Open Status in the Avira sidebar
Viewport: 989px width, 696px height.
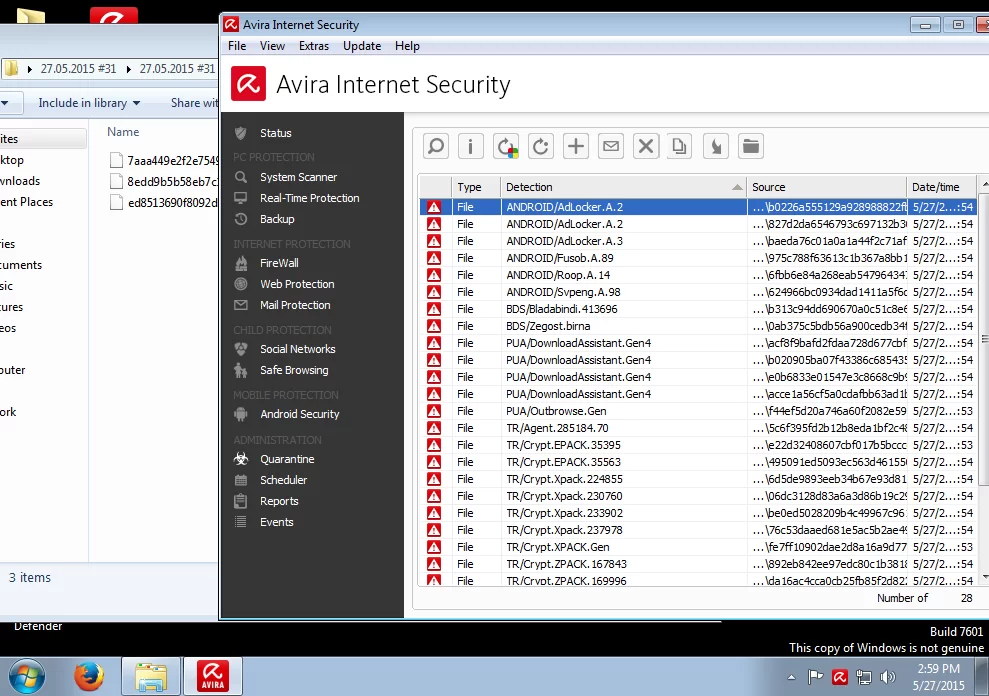276,133
